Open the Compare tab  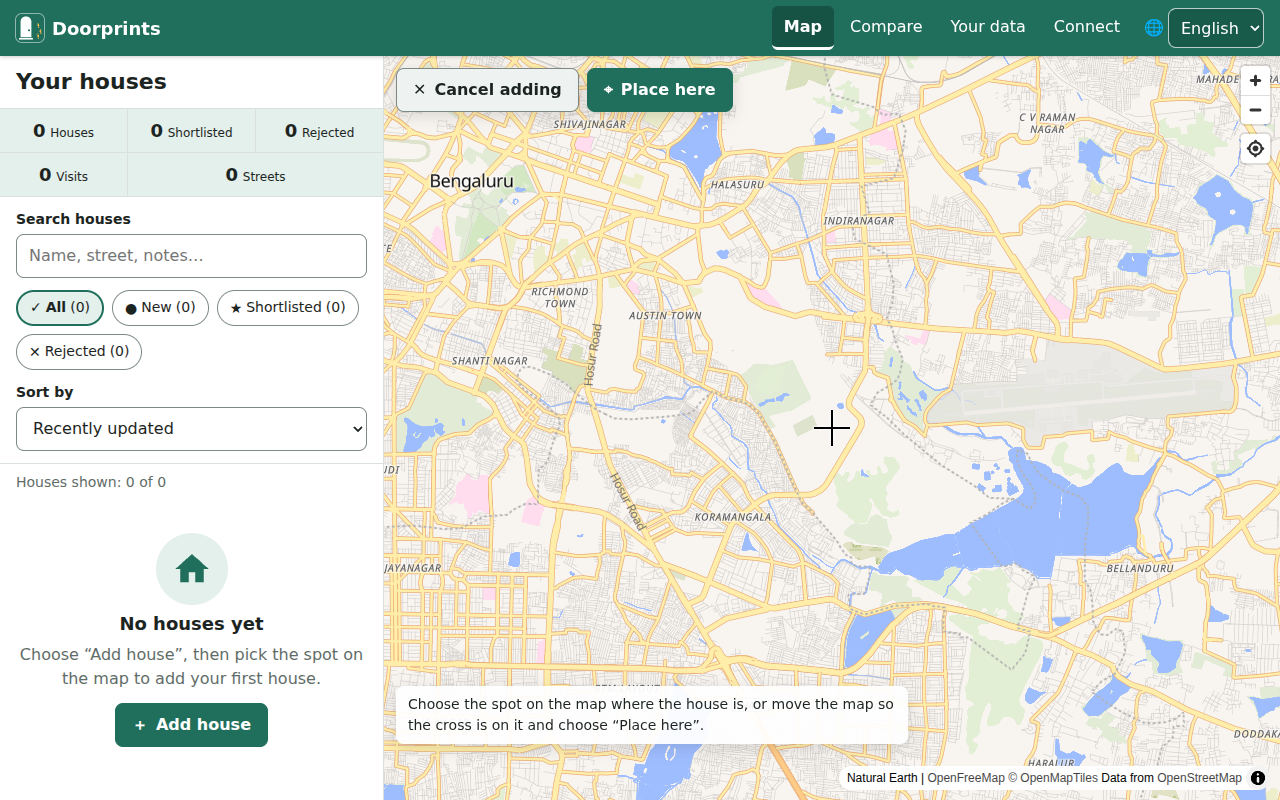click(x=886, y=27)
